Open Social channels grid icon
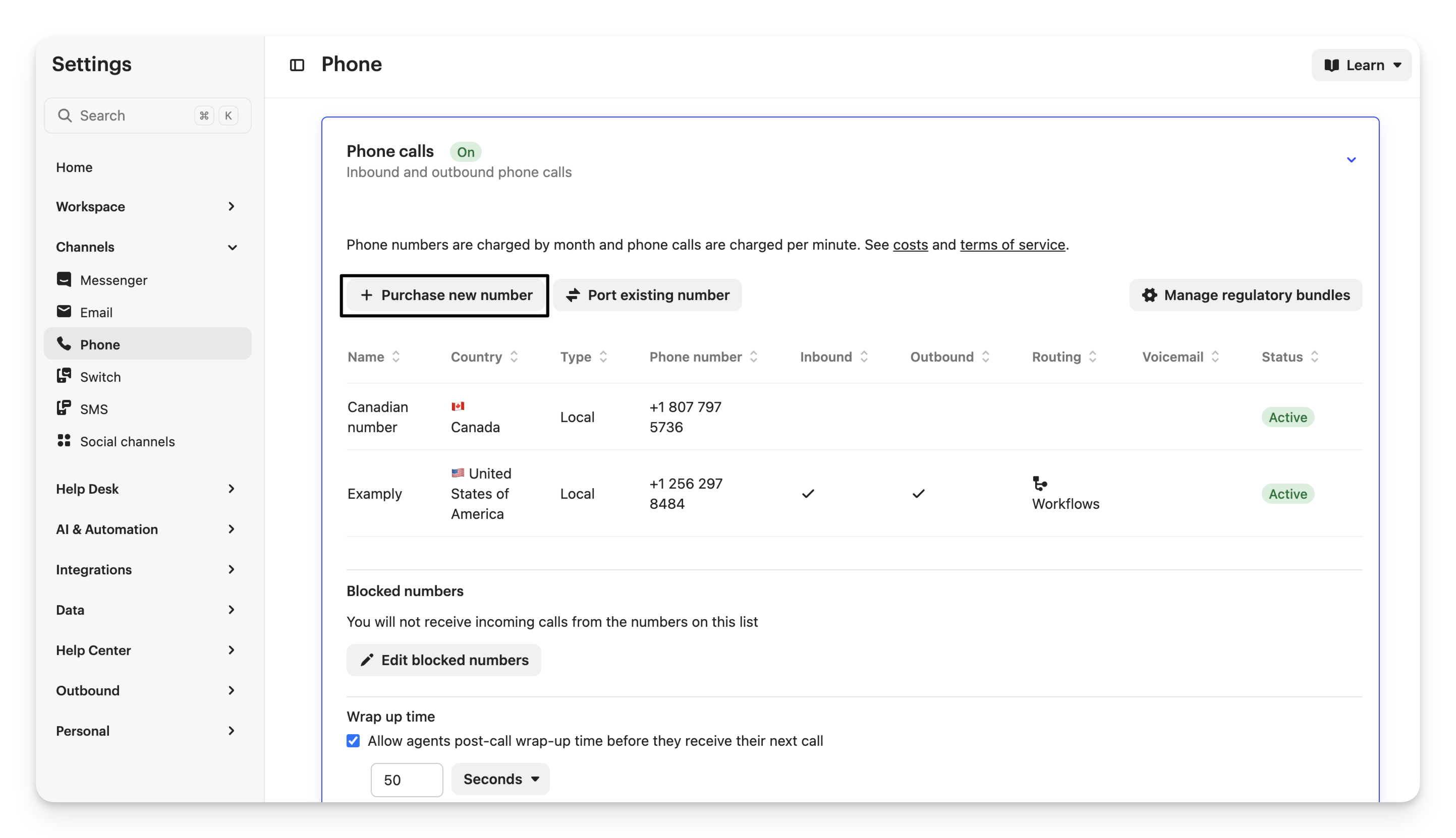Viewport: 1456px width, 838px height. click(x=64, y=441)
